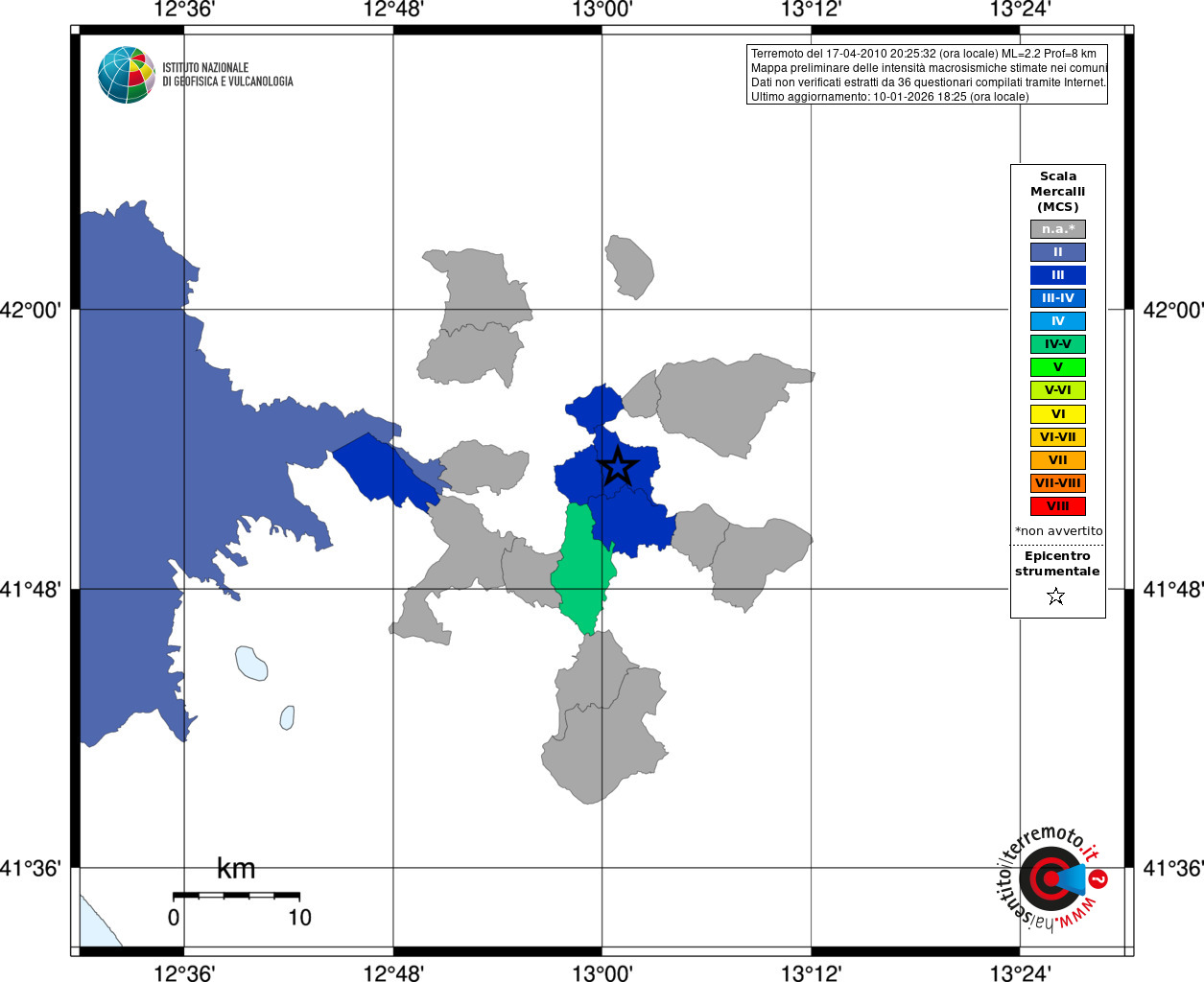Image resolution: width=1204 pixels, height=982 pixels.
Task: Click the Scala Mercalli (MCS) legend title
Action: (1058, 192)
